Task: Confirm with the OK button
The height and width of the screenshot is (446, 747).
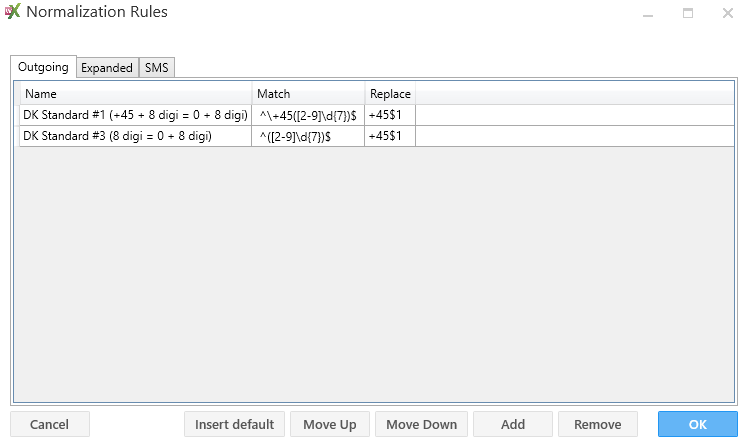Action: tap(697, 424)
